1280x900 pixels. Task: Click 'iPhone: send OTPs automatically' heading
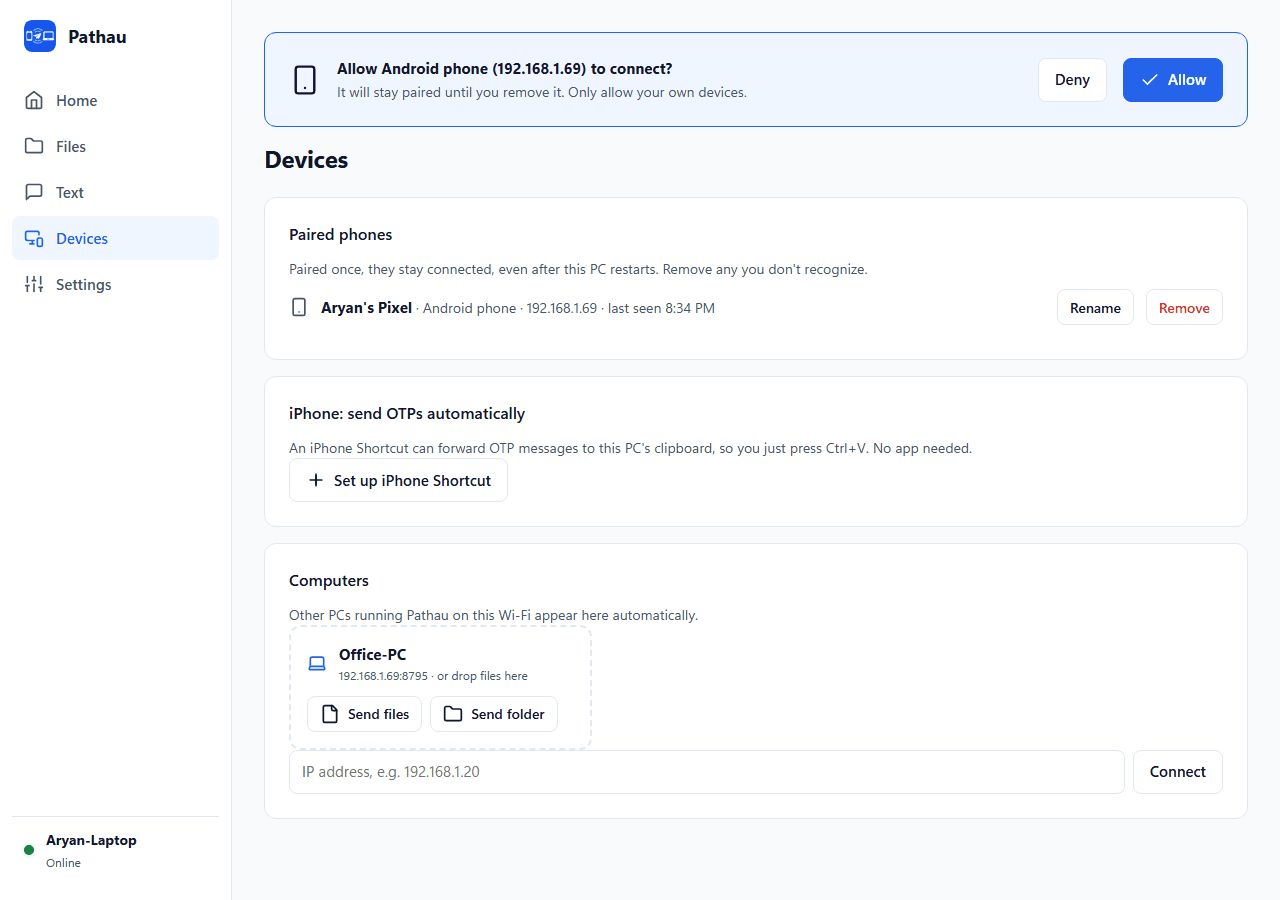click(407, 414)
